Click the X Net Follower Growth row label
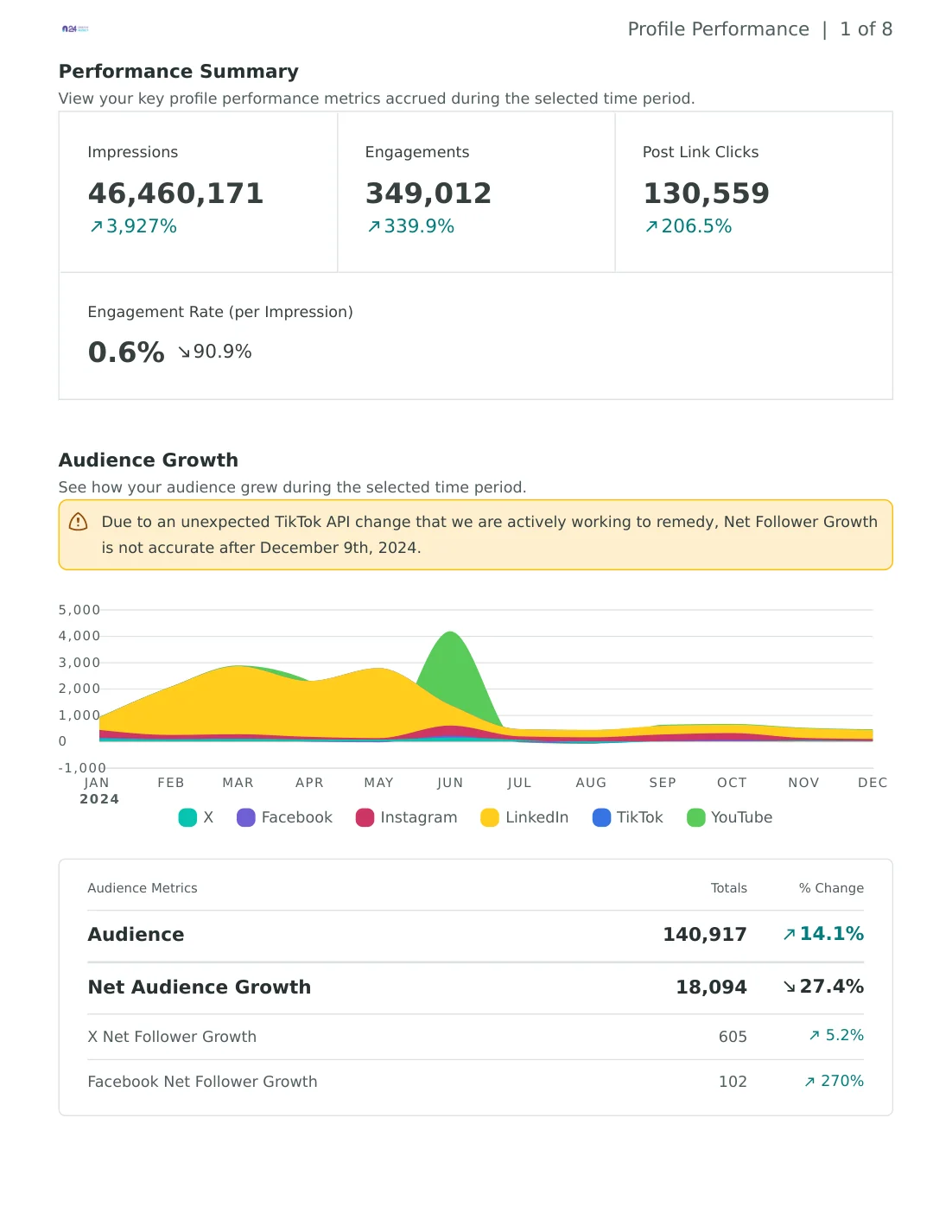This screenshot has height=1232, width=952. [x=172, y=1037]
